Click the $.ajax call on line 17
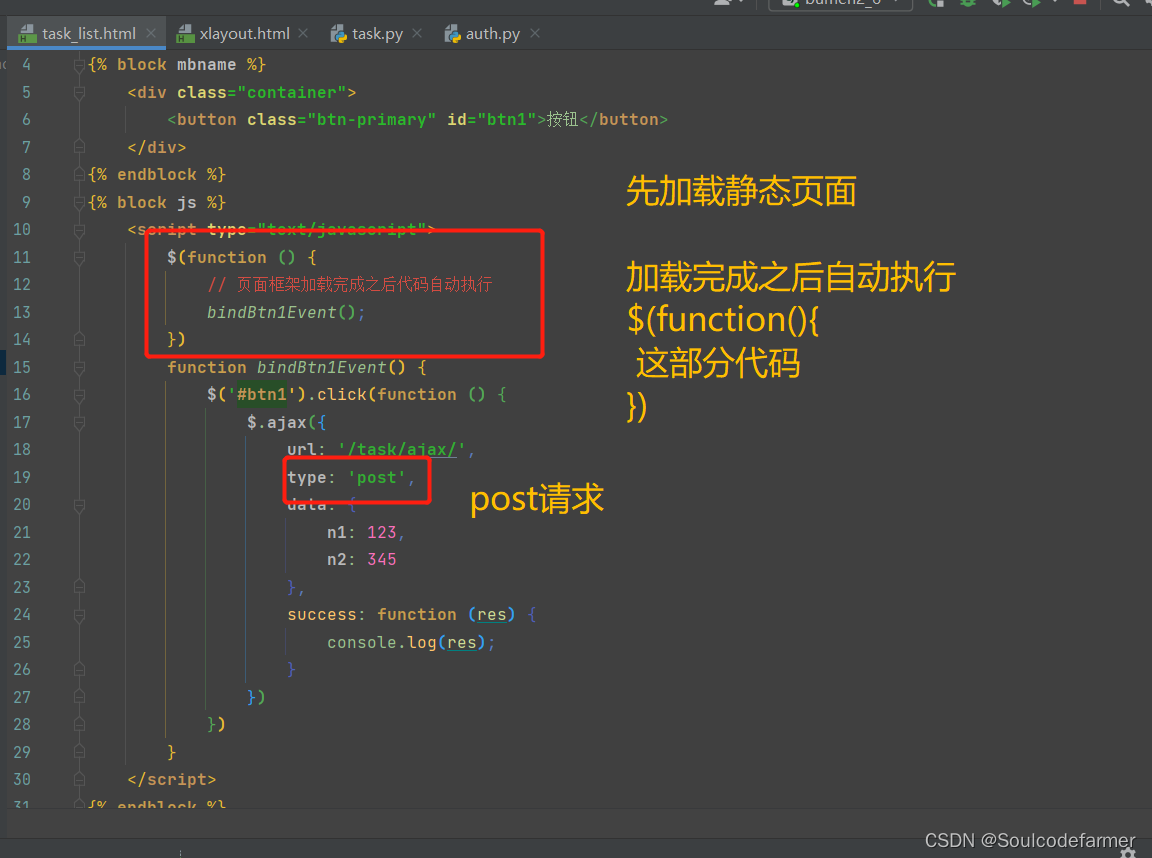The height and width of the screenshot is (858, 1152). 276,422
